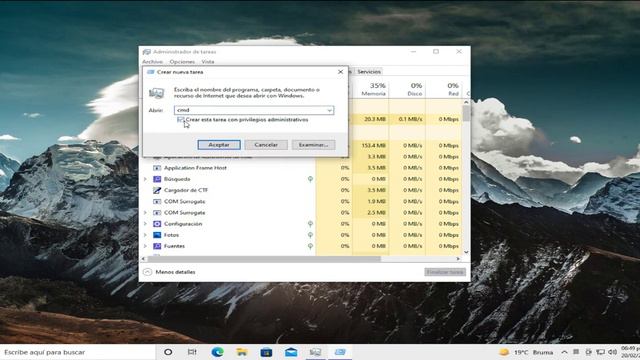Click the Configuración gear process icon
This screenshot has width=640, height=360.
click(x=157, y=224)
